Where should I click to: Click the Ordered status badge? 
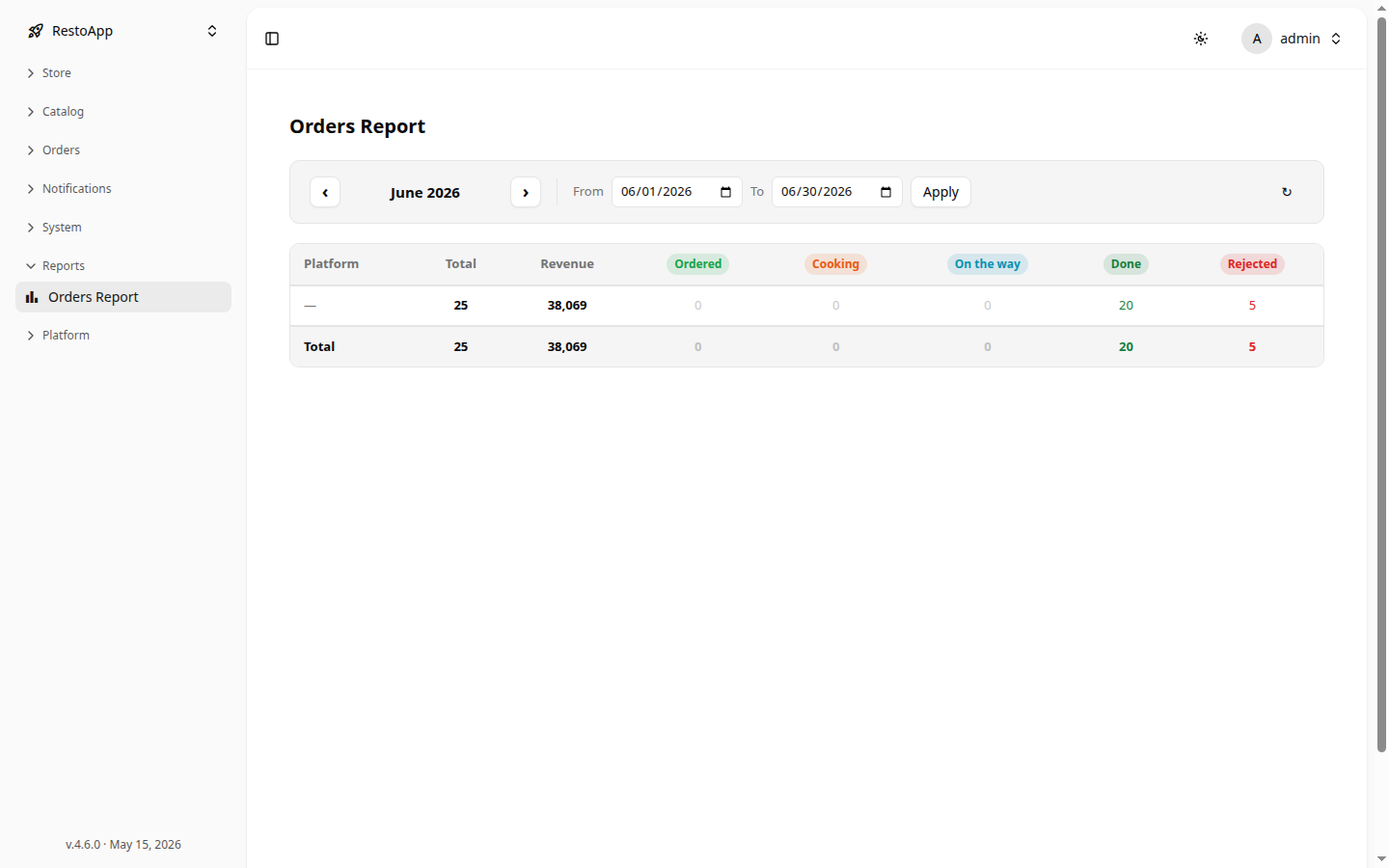coord(698,264)
